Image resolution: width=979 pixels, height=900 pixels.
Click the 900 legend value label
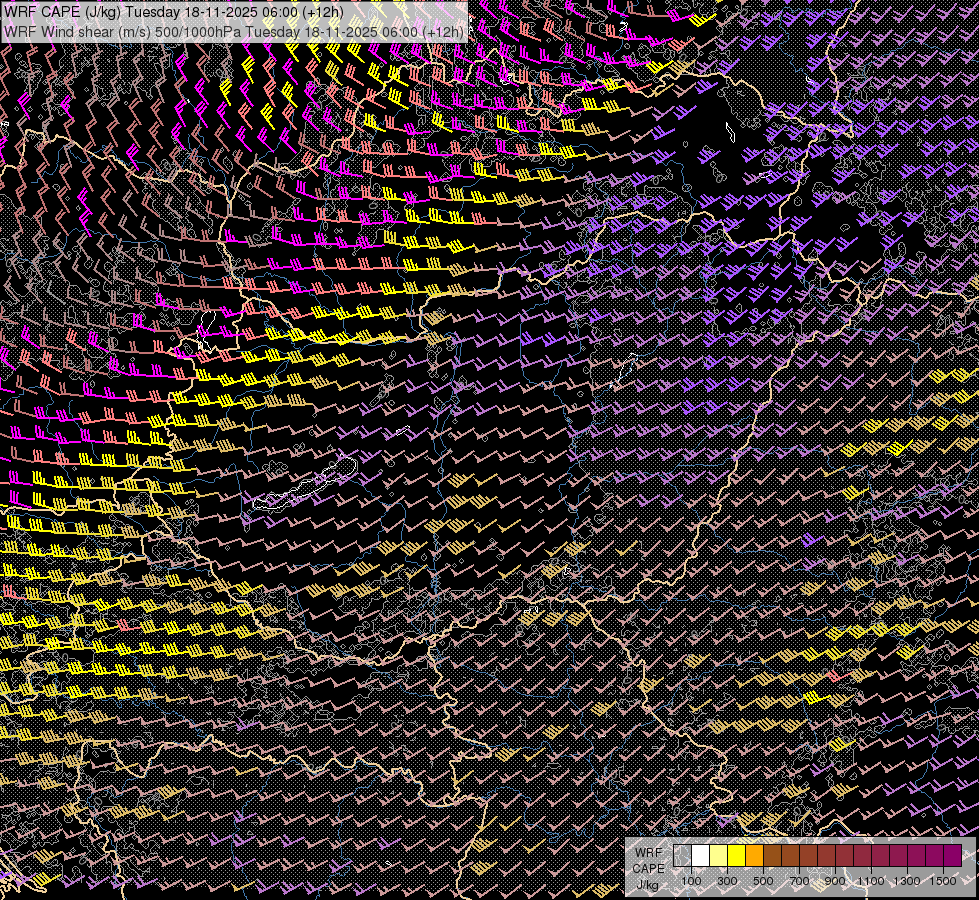(x=835, y=881)
